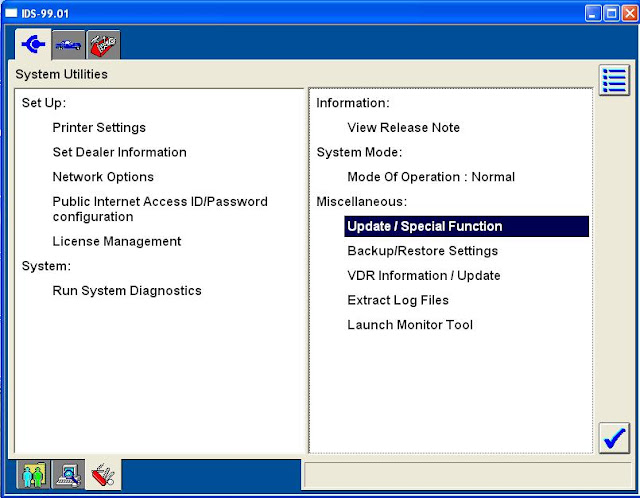
Task: Open View Release Note
Action: click(404, 128)
